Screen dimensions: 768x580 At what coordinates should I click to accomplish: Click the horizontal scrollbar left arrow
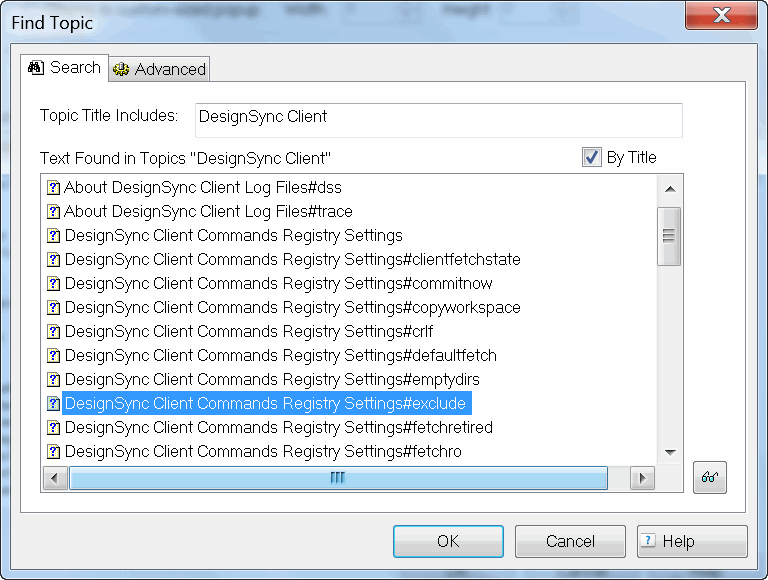(55, 478)
